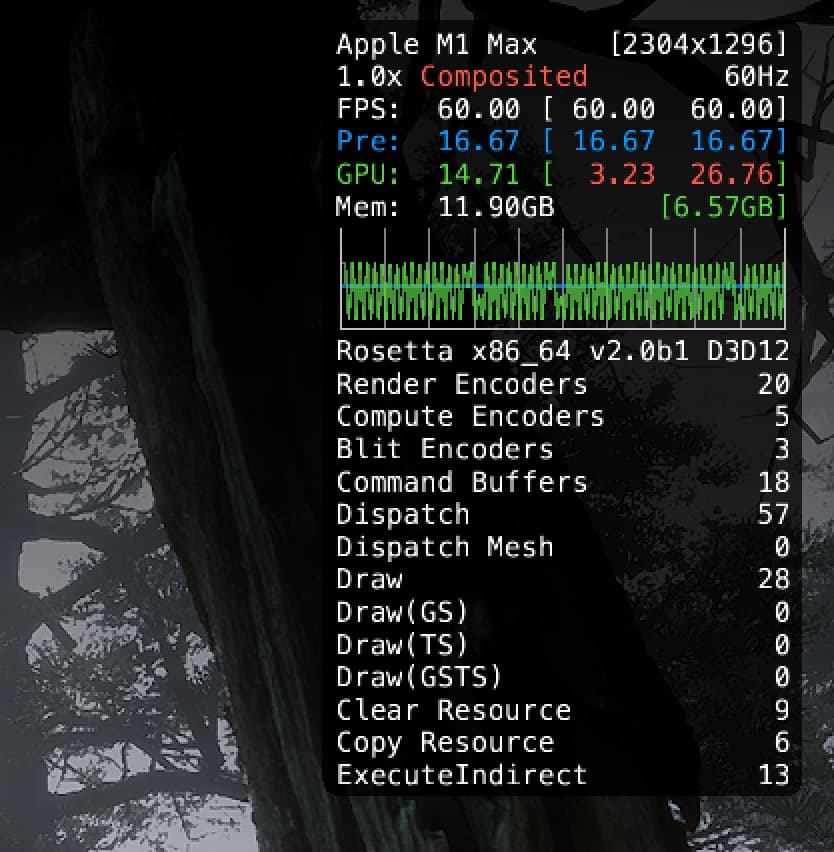Click the green frame time graph
This screenshot has height=852, width=834.
tap(563, 290)
